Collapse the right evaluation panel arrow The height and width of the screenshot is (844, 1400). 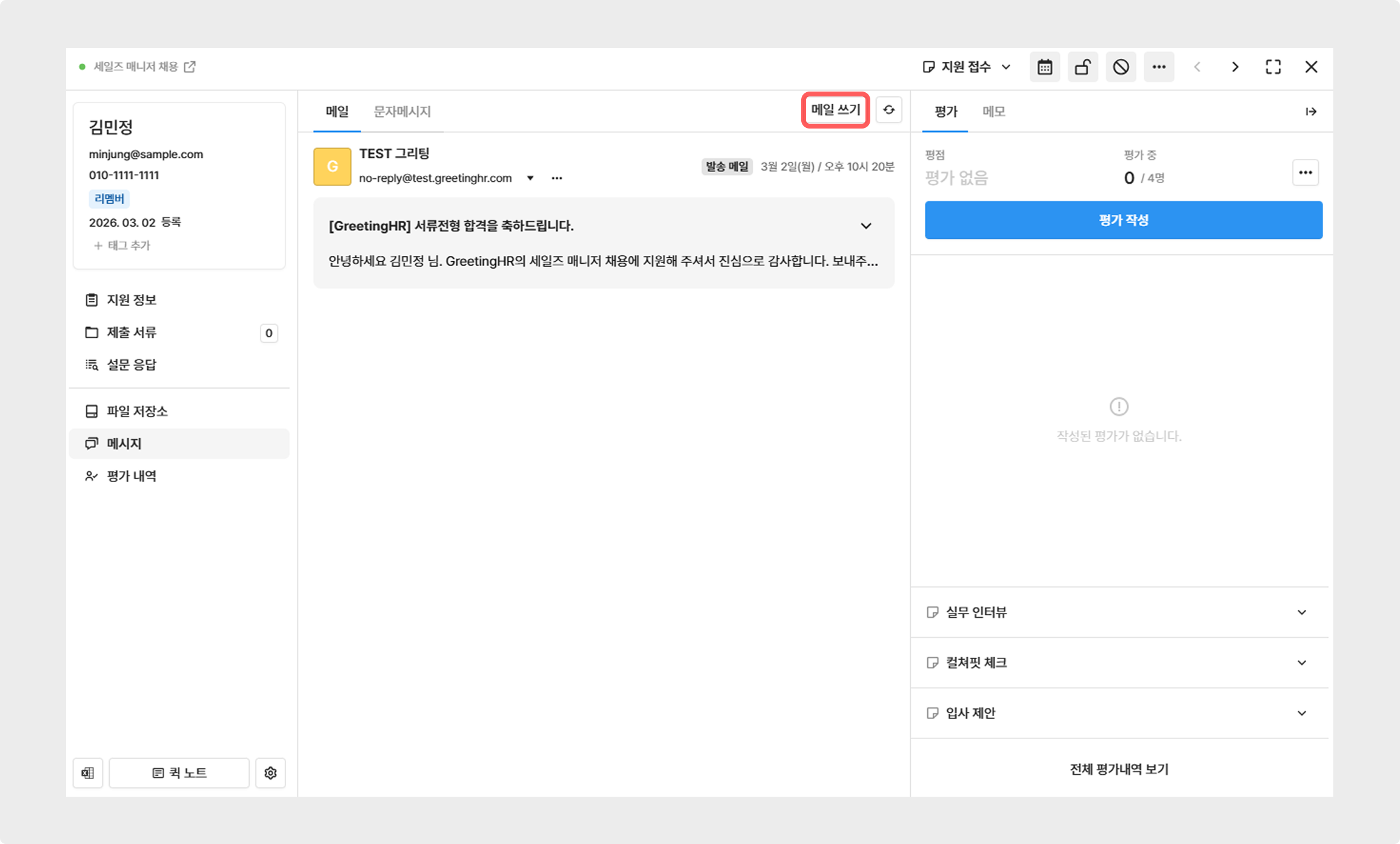point(1311,112)
